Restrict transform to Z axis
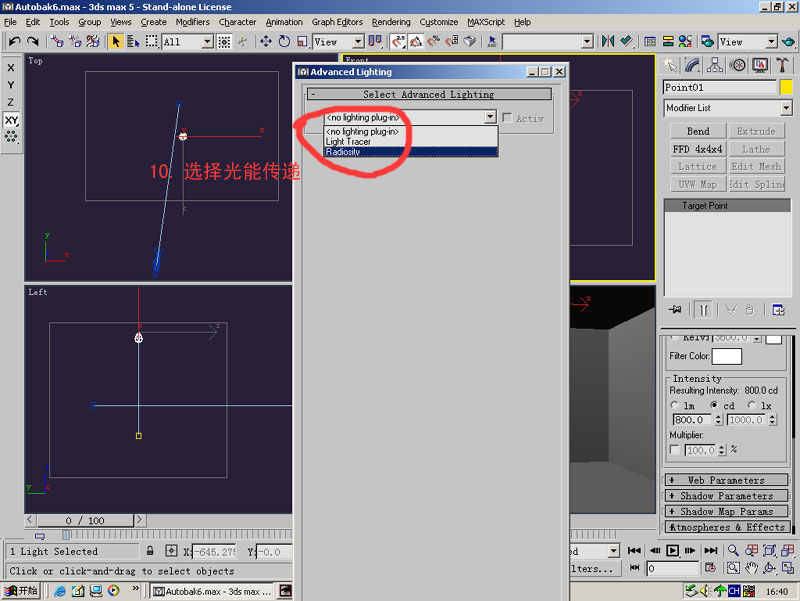This screenshot has height=601, width=800. 11,103
